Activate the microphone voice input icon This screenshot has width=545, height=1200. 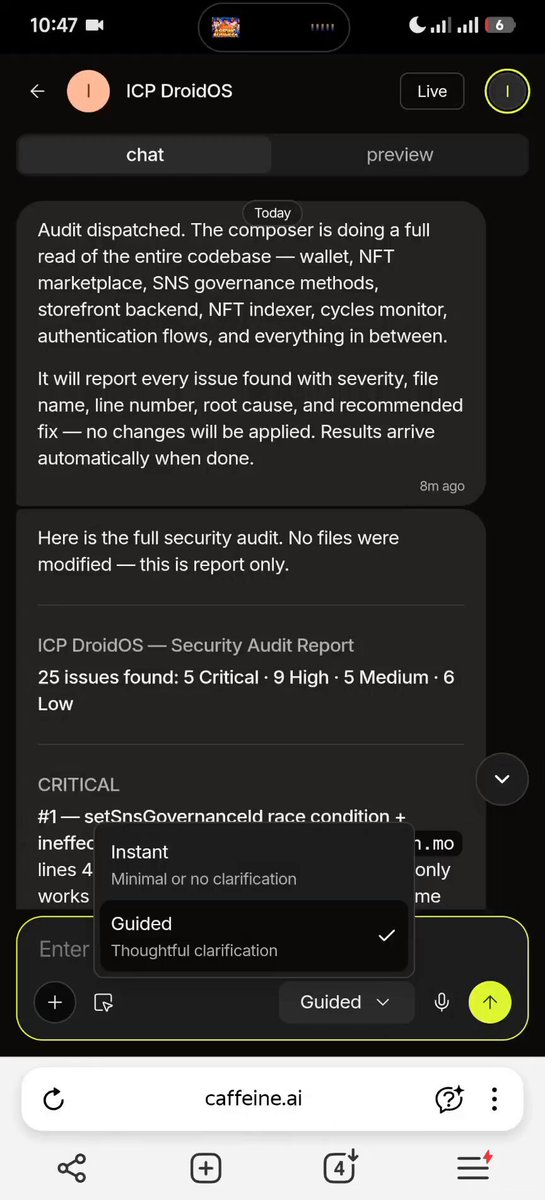[x=441, y=1002]
